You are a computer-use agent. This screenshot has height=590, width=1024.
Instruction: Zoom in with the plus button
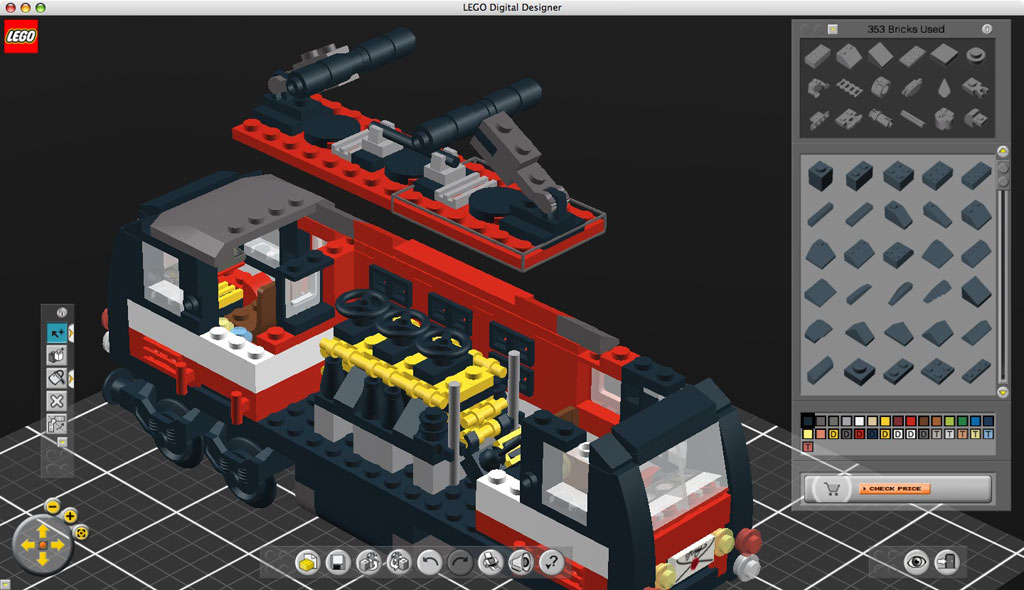pos(70,517)
